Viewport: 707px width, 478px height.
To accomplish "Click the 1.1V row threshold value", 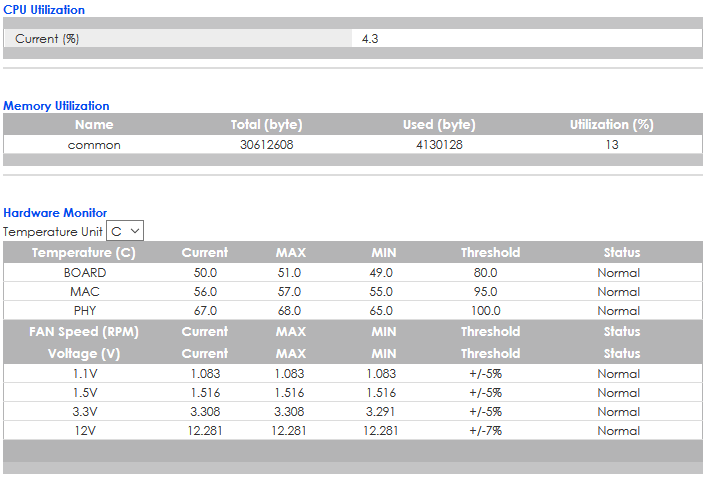I will (485, 373).
